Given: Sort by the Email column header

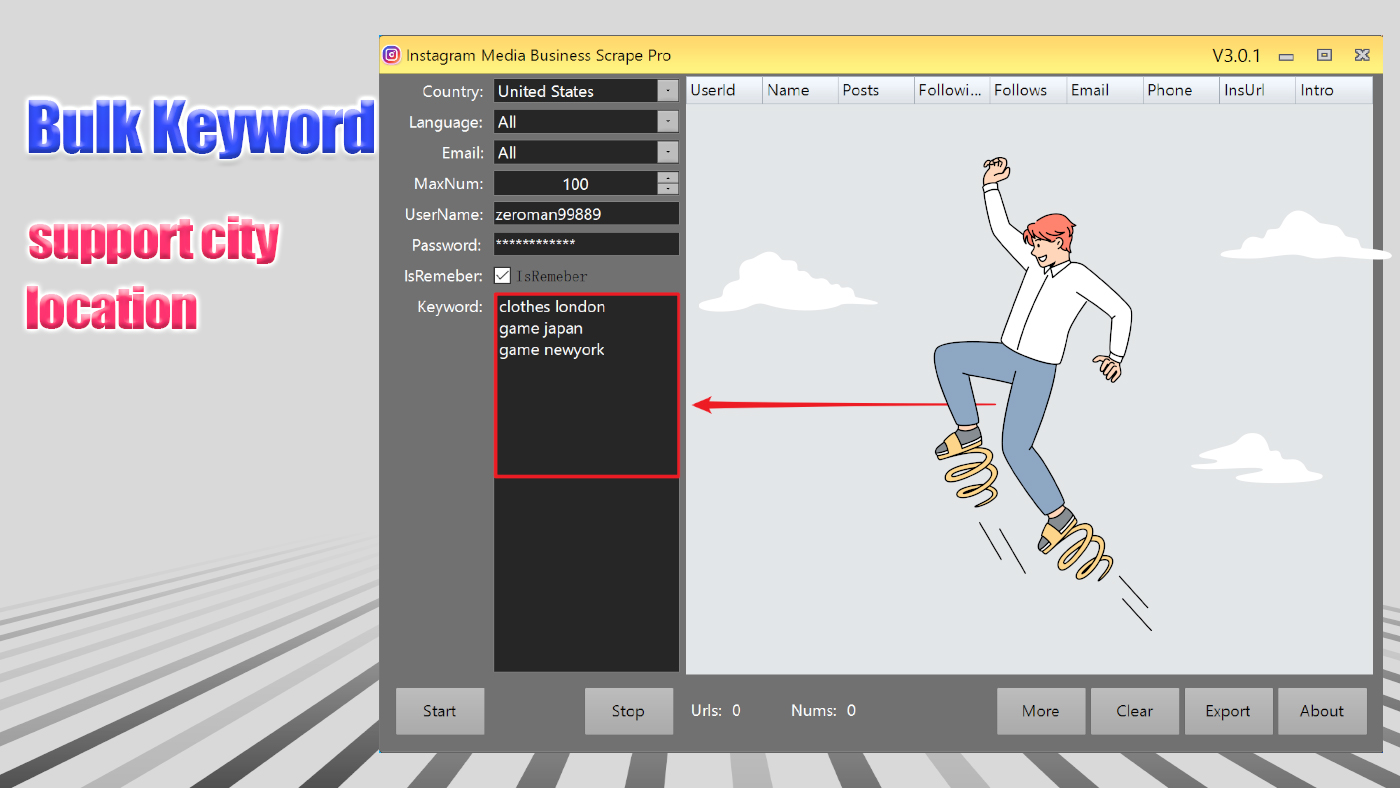Looking at the screenshot, I should tap(1104, 90).
